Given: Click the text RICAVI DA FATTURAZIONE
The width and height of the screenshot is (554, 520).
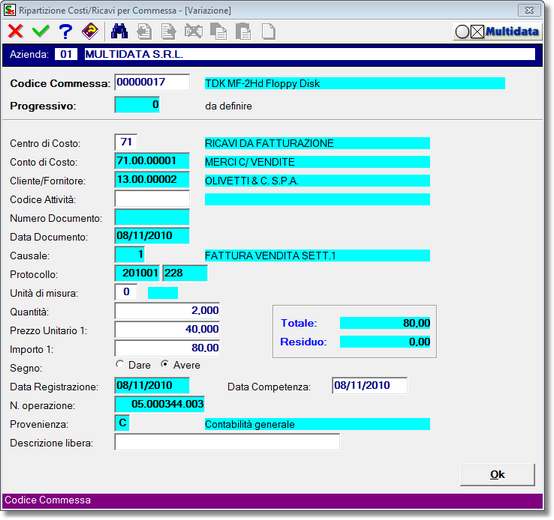Looking at the screenshot, I should (x=269, y=143).
